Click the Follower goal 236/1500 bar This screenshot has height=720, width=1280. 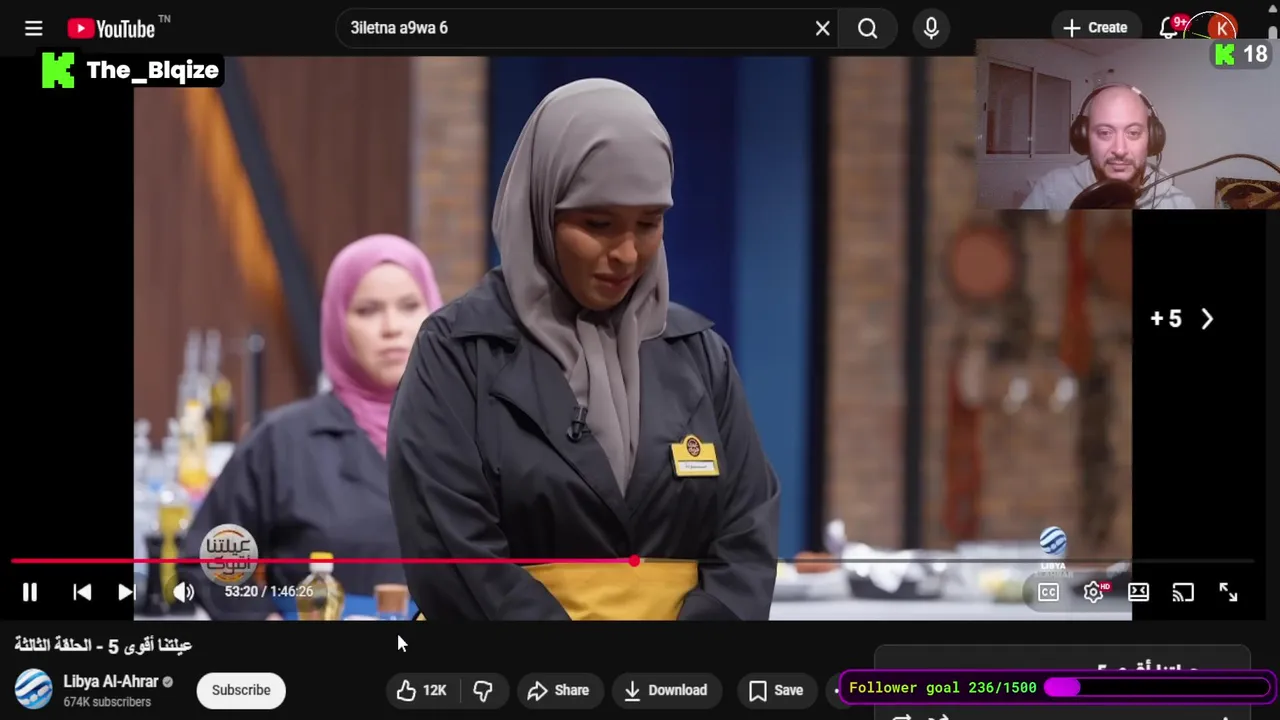(1059, 688)
